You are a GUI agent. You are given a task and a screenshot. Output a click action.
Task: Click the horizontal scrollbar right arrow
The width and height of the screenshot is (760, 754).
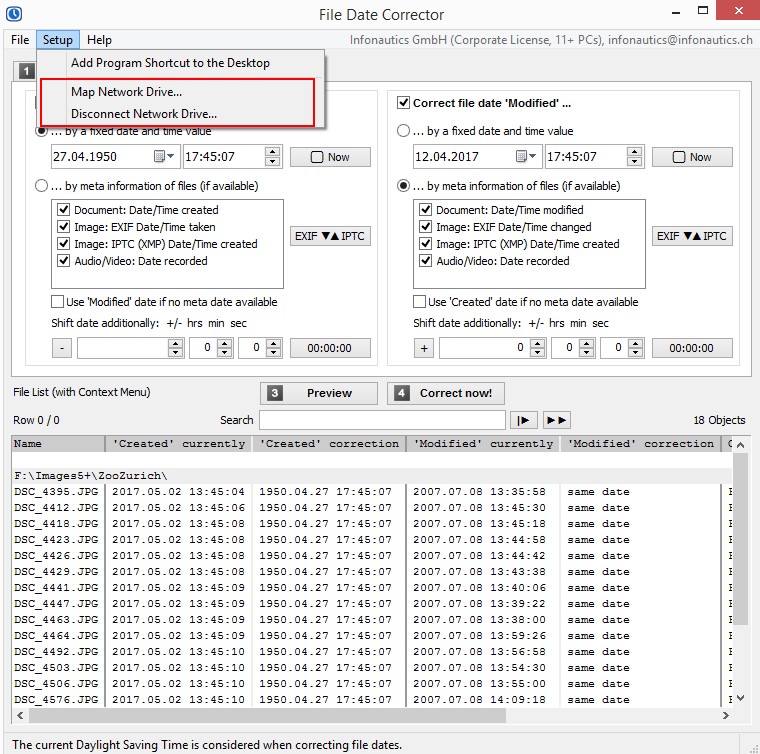726,715
